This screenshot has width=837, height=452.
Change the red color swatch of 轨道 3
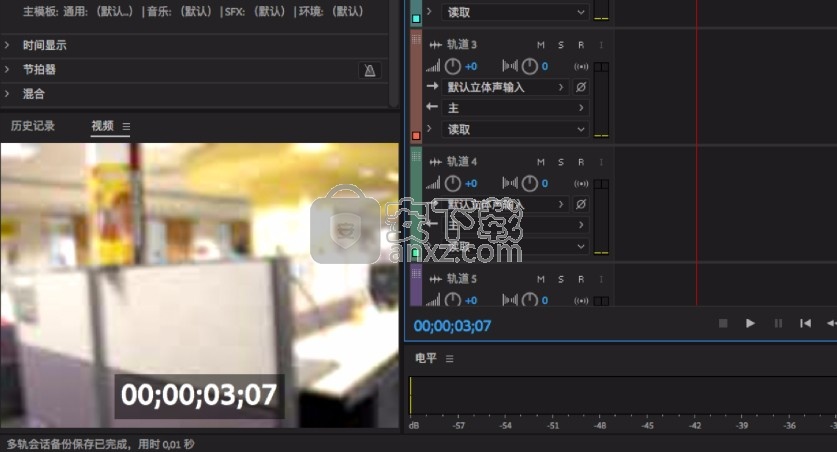coord(416,136)
